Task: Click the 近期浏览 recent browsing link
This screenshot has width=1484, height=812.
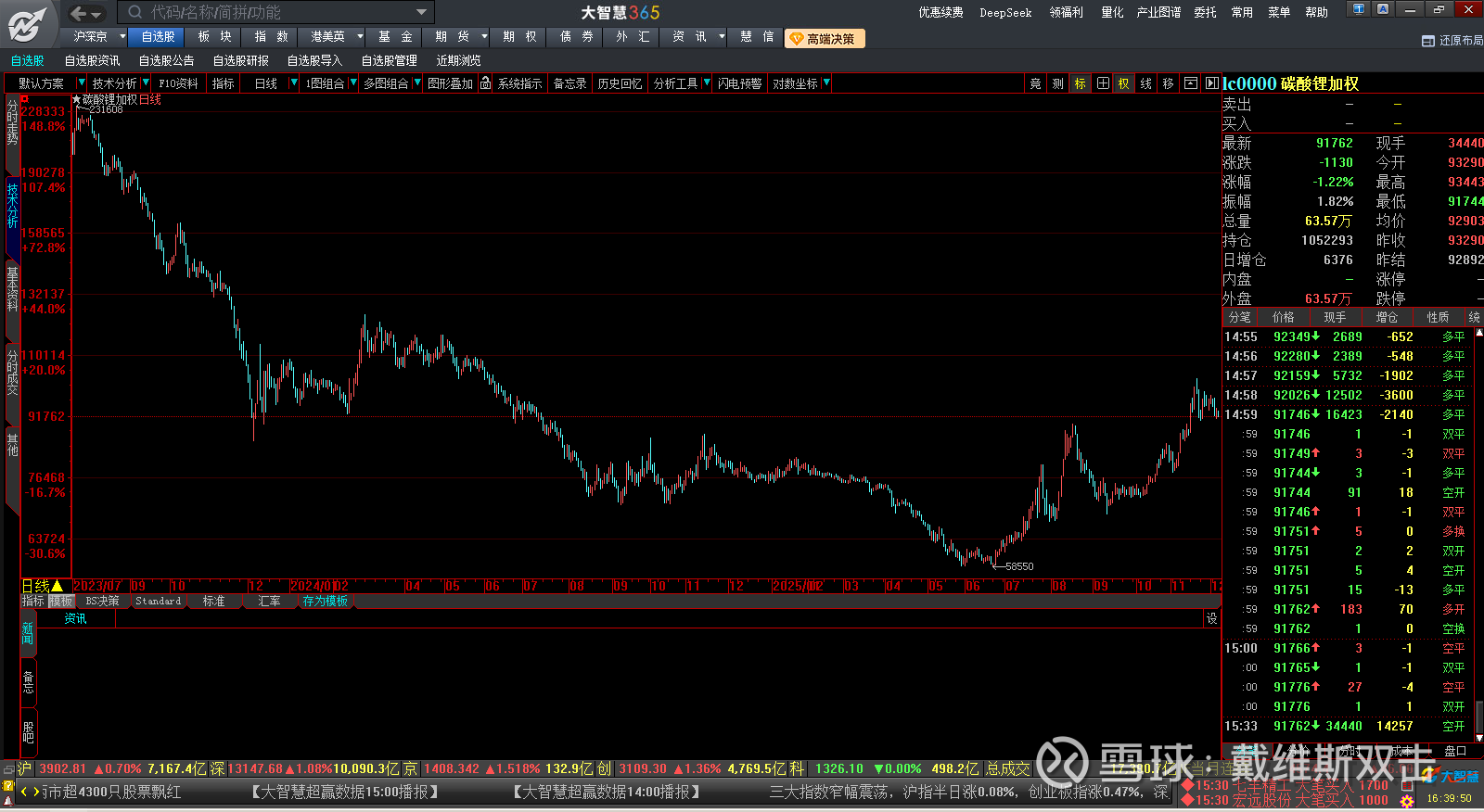Action: click(x=458, y=61)
